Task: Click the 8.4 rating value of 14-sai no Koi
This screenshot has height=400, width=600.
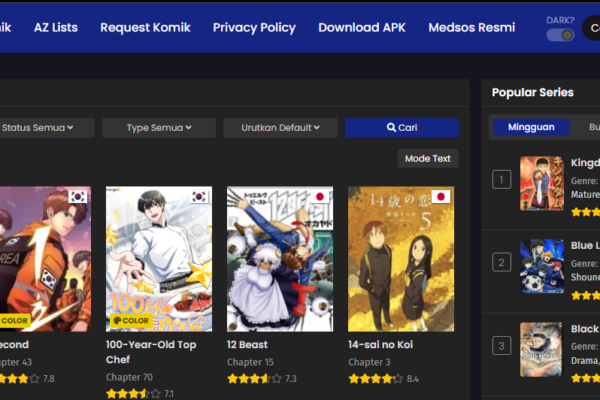Action: coord(412,379)
